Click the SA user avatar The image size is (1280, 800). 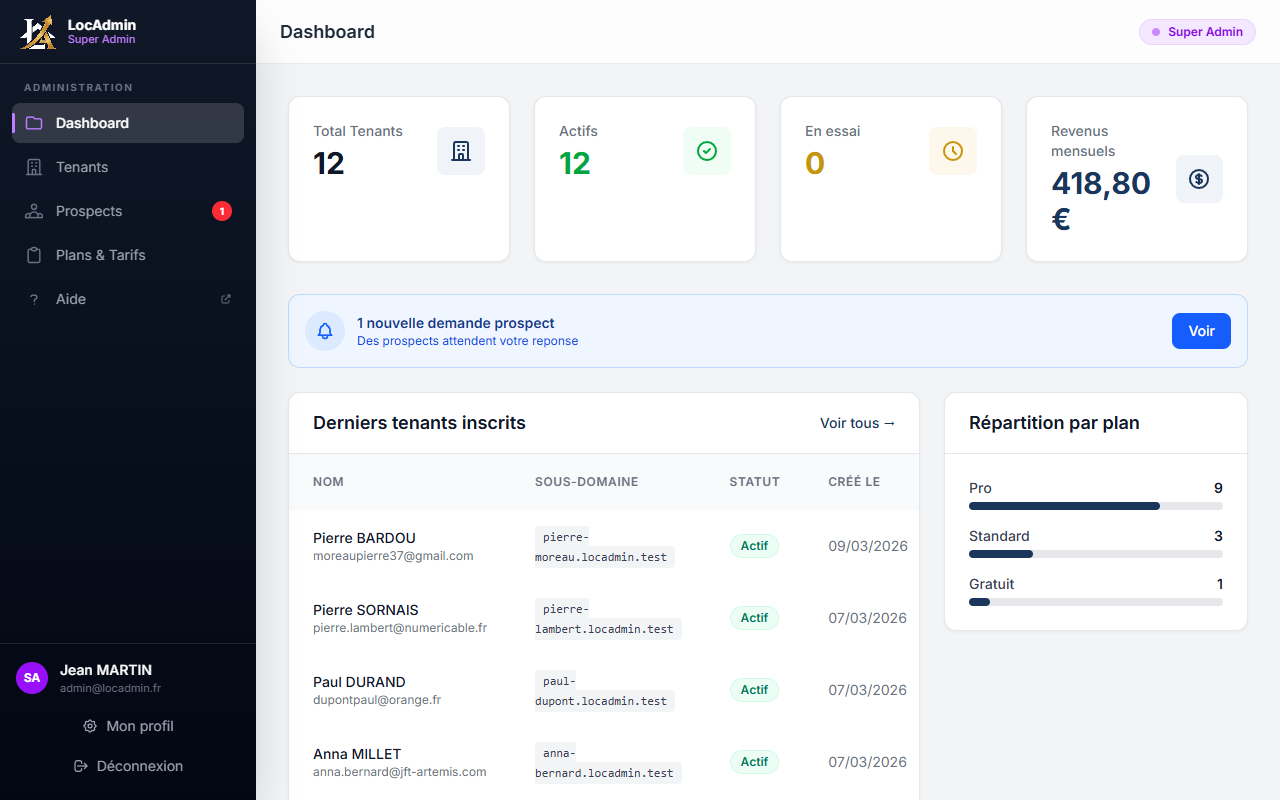point(32,678)
